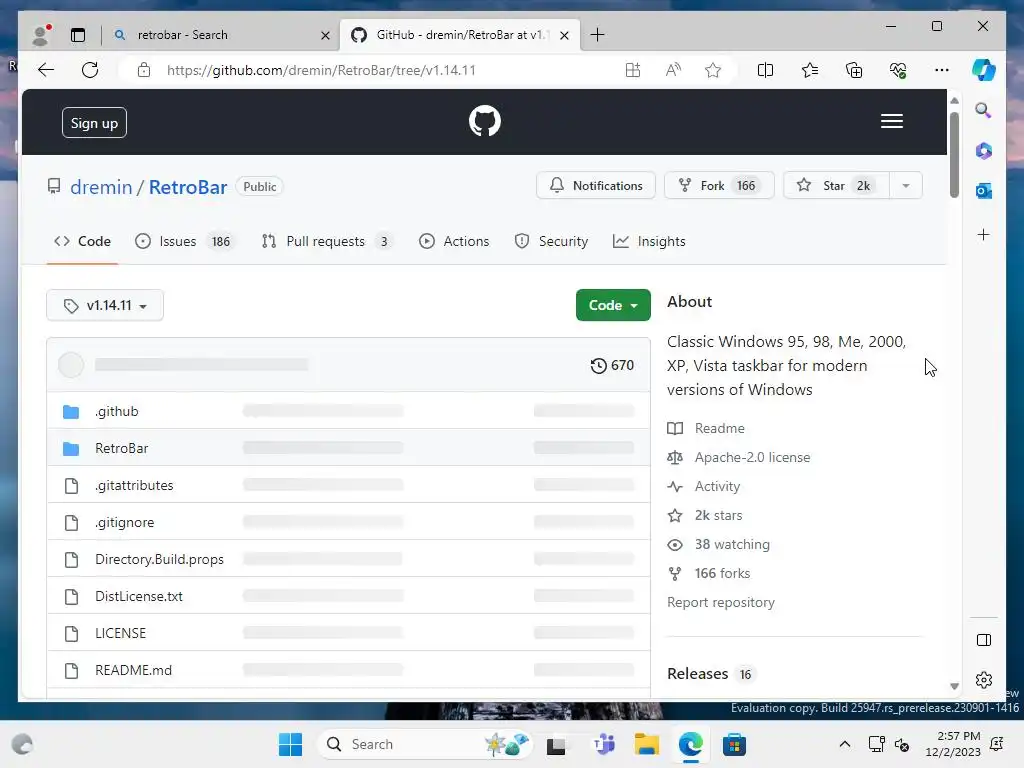Click the taskbar Search box
Screen dimensions: 1024x768
(x=424, y=744)
